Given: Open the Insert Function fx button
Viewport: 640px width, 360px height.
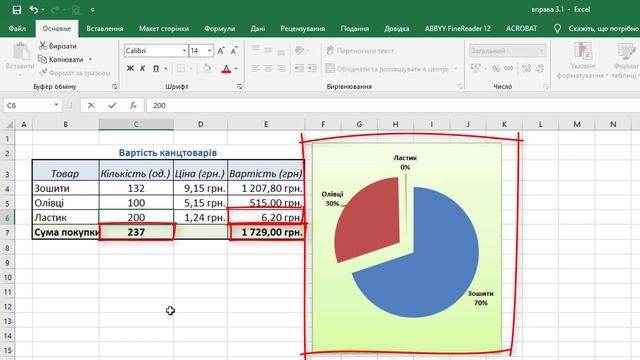Looking at the screenshot, I should (x=133, y=105).
